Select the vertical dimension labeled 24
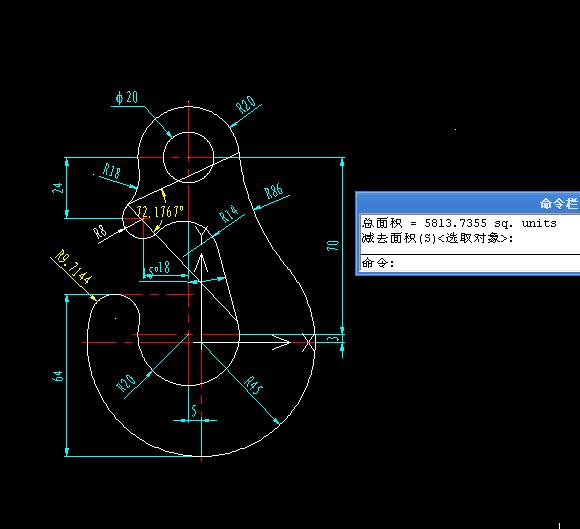This screenshot has width=580, height=529. tap(58, 188)
